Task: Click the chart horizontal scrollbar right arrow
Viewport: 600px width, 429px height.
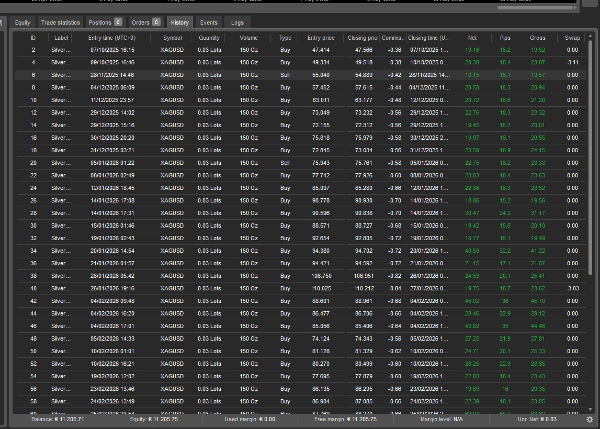Action: tap(575, 7)
